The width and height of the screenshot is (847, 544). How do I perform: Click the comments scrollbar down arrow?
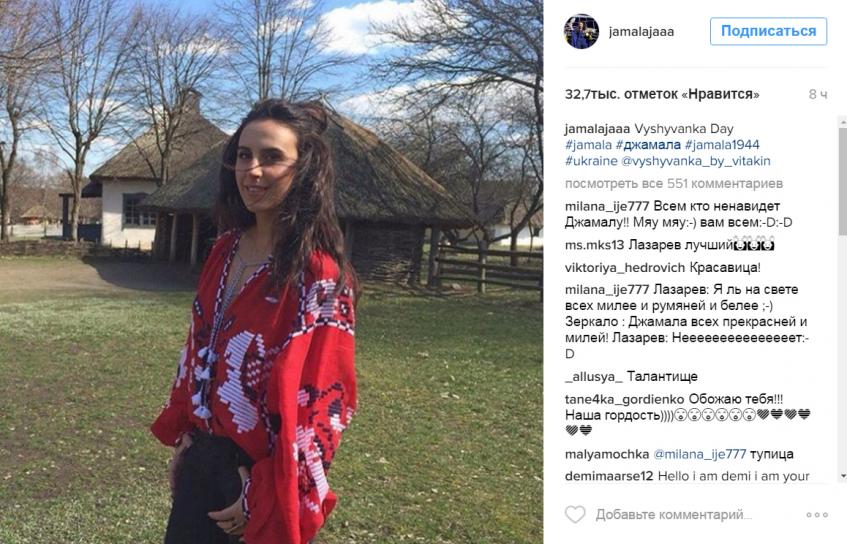point(842,476)
